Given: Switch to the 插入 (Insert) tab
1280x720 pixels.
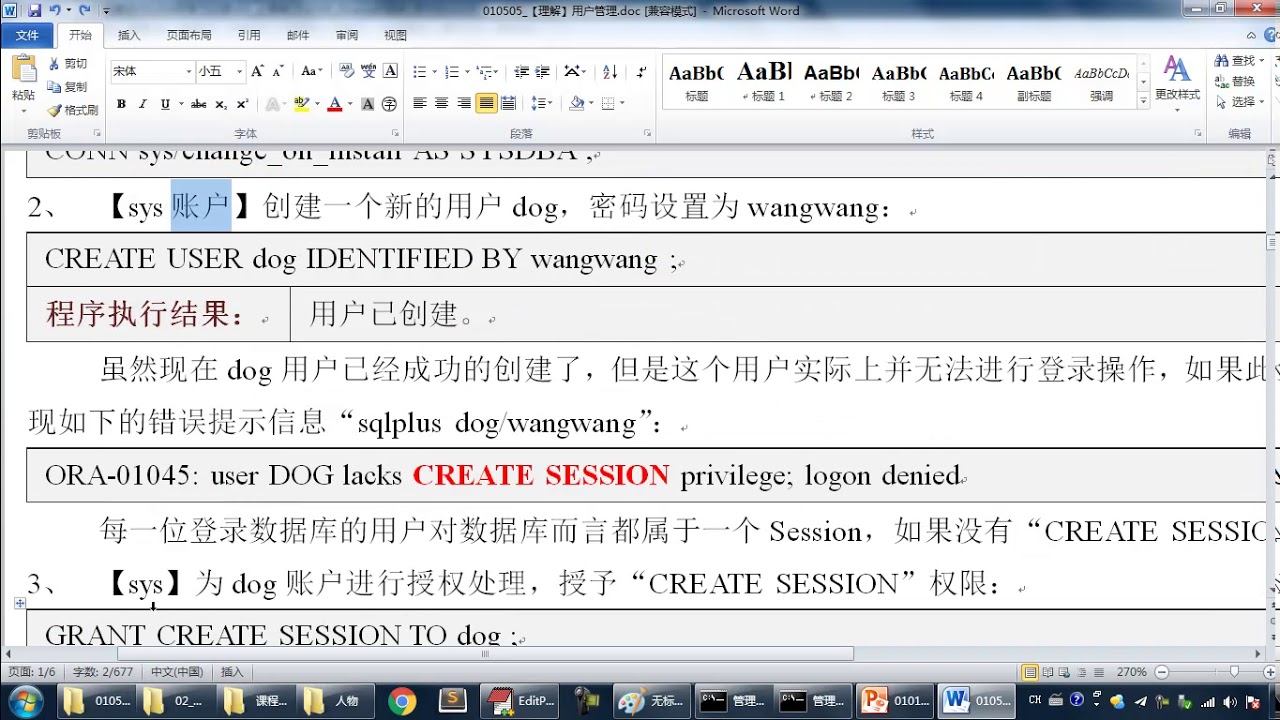Looking at the screenshot, I should coord(129,35).
